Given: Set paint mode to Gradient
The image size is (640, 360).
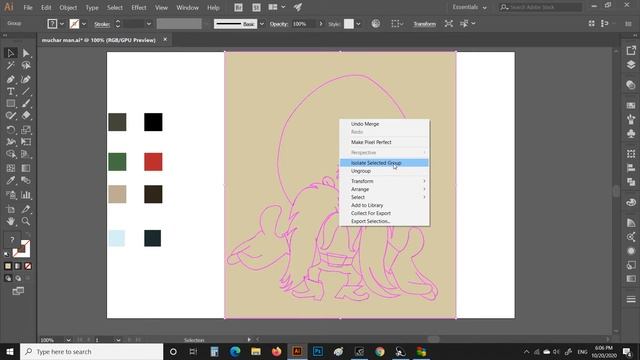Looking at the screenshot, I should click(x=18, y=266).
